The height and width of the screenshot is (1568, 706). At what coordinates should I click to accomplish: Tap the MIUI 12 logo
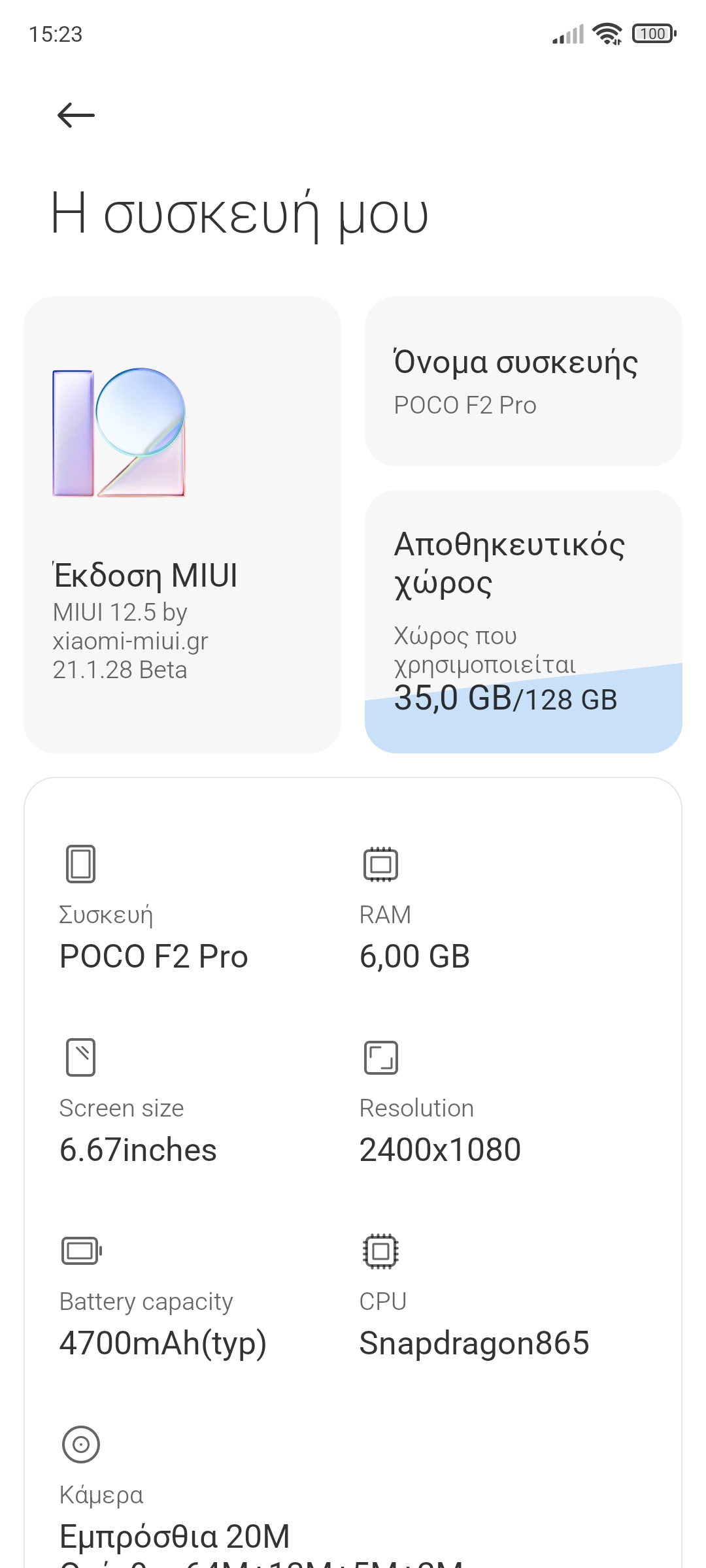click(119, 433)
